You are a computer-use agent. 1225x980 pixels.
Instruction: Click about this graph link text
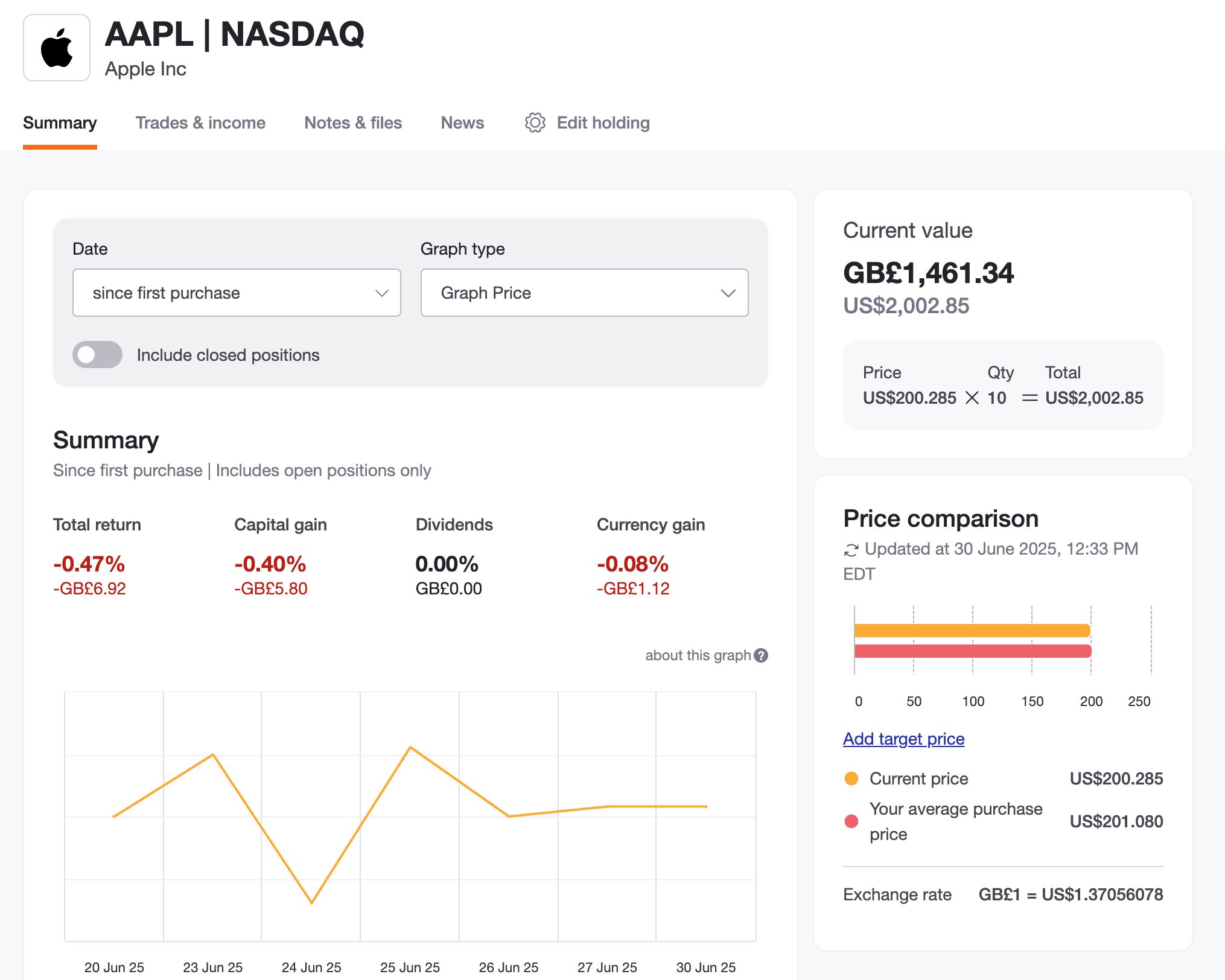click(698, 655)
